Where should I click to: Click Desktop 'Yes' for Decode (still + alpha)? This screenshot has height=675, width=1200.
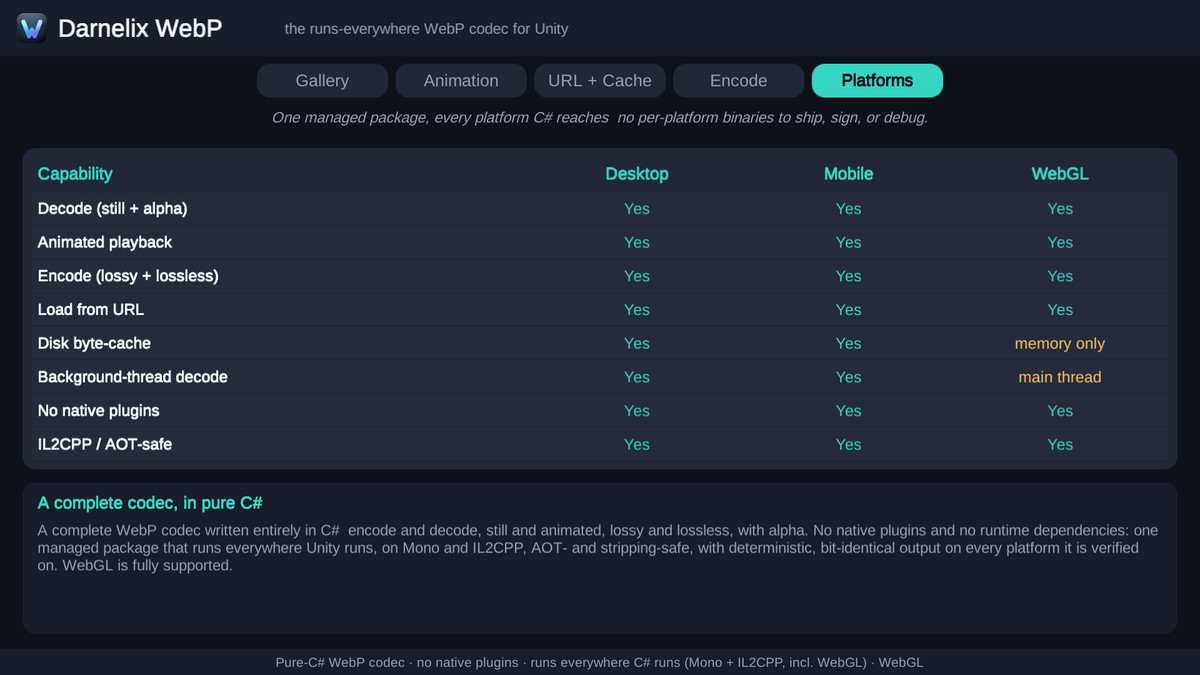coord(637,209)
